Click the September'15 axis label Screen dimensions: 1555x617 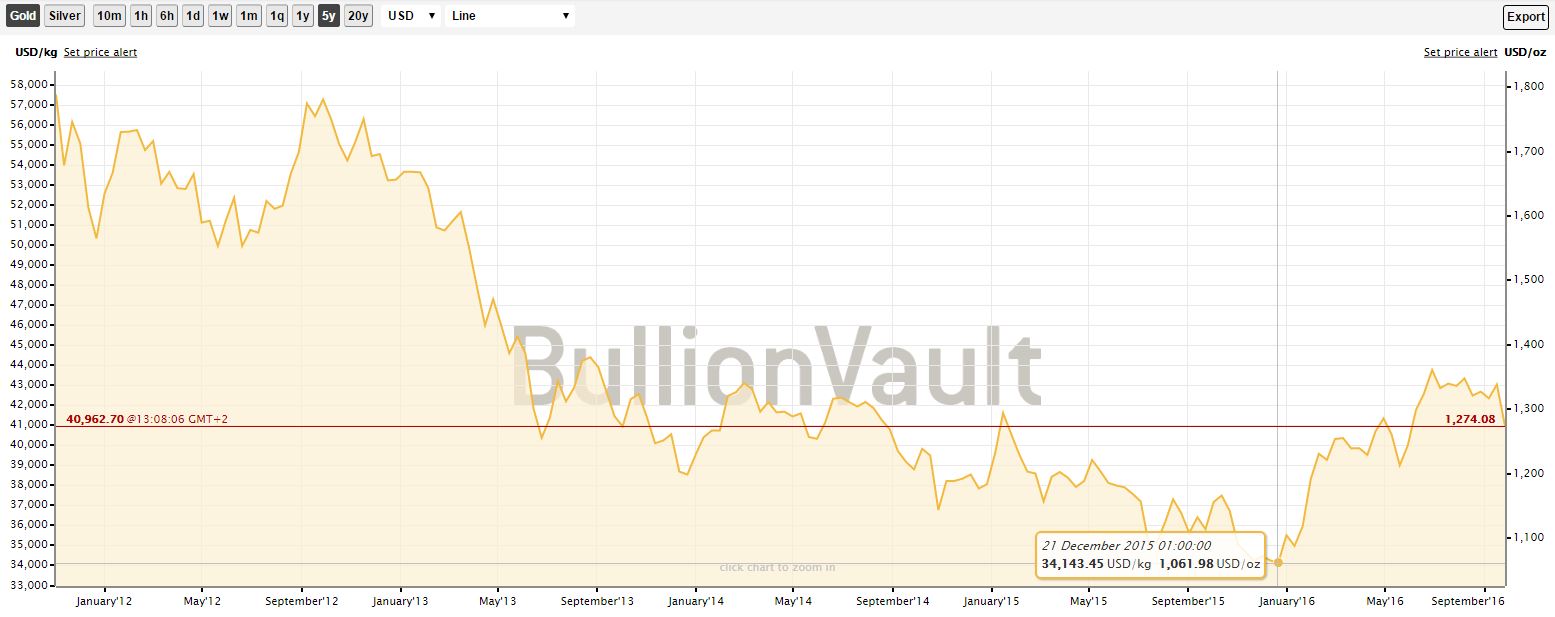(1188, 601)
